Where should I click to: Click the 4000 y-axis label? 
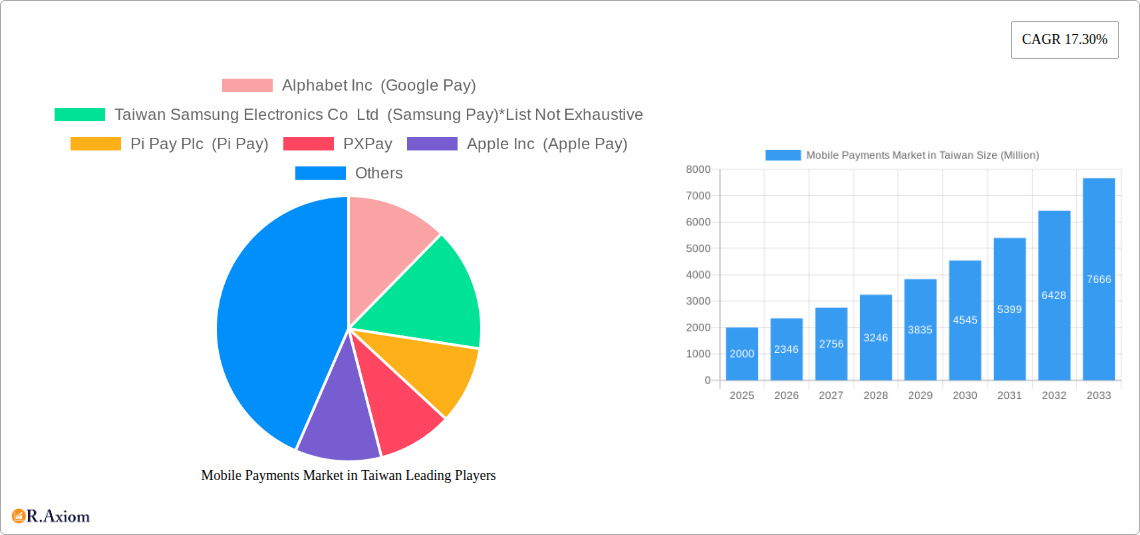coord(698,275)
